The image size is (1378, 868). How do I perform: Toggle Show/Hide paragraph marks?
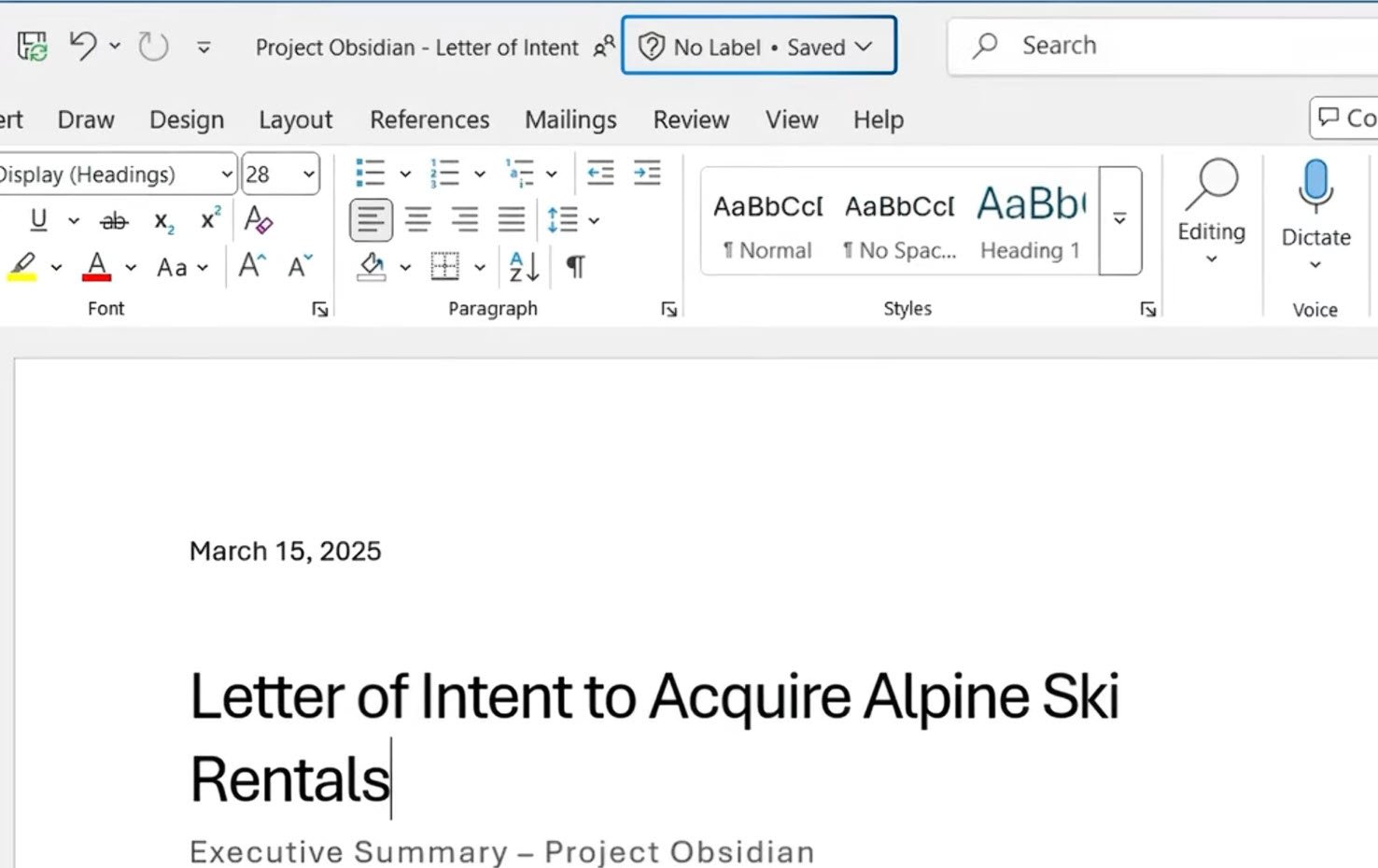tap(576, 267)
